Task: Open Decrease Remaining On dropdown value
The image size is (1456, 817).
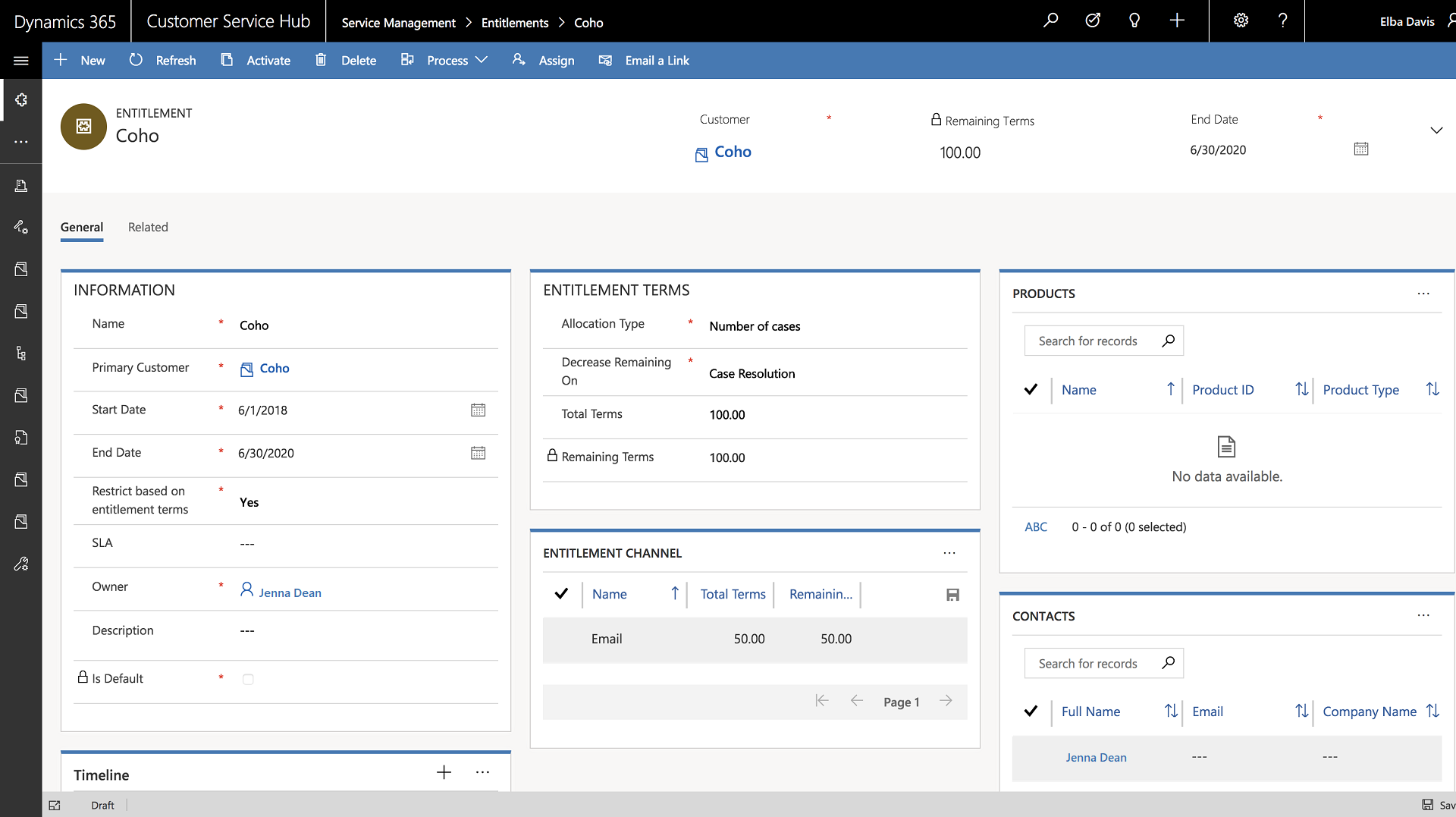Action: pyautogui.click(x=752, y=373)
